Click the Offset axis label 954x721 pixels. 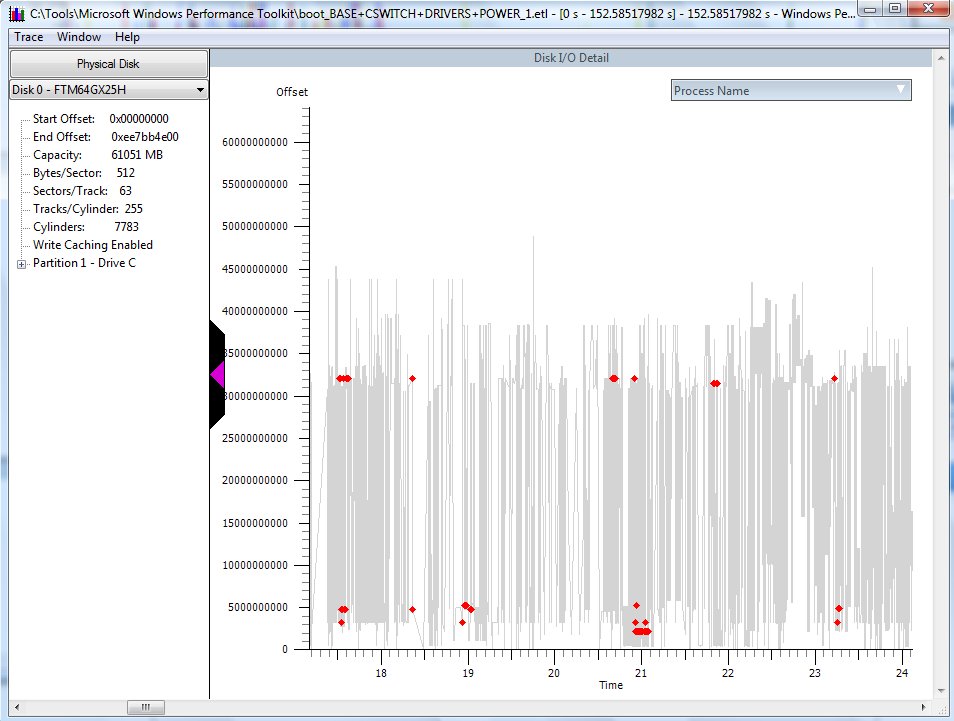(x=292, y=92)
